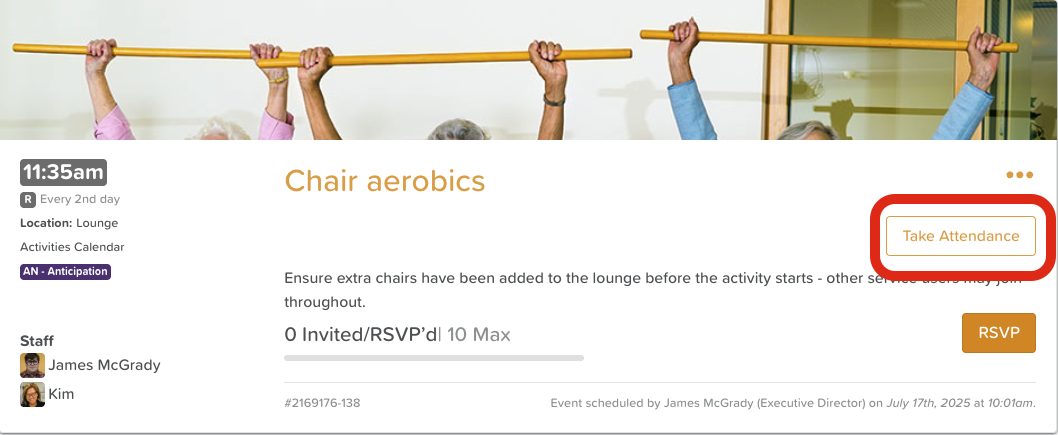The height and width of the screenshot is (435, 1058).
Task: Select the AN - Anticipation tag
Action: (65, 271)
